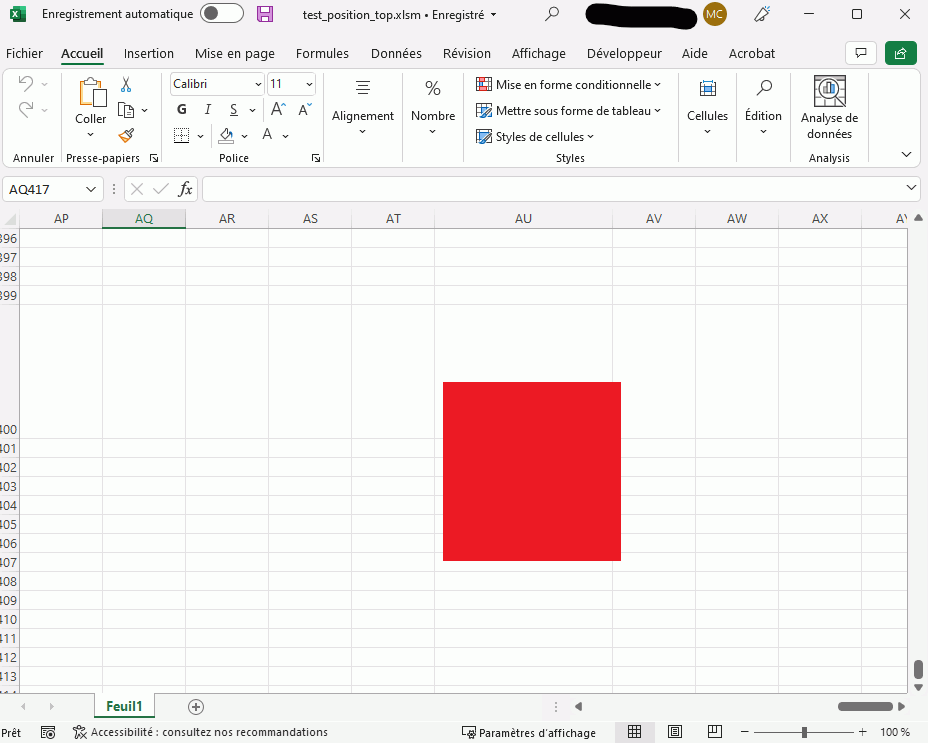Click the borders grid icon

181,135
